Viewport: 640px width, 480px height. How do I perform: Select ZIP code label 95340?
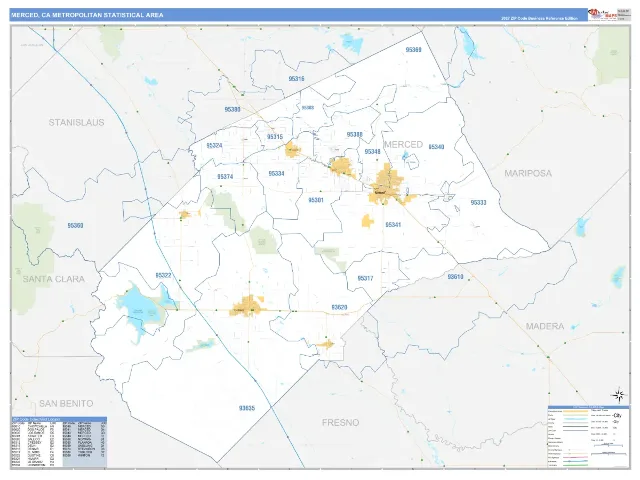(x=436, y=147)
